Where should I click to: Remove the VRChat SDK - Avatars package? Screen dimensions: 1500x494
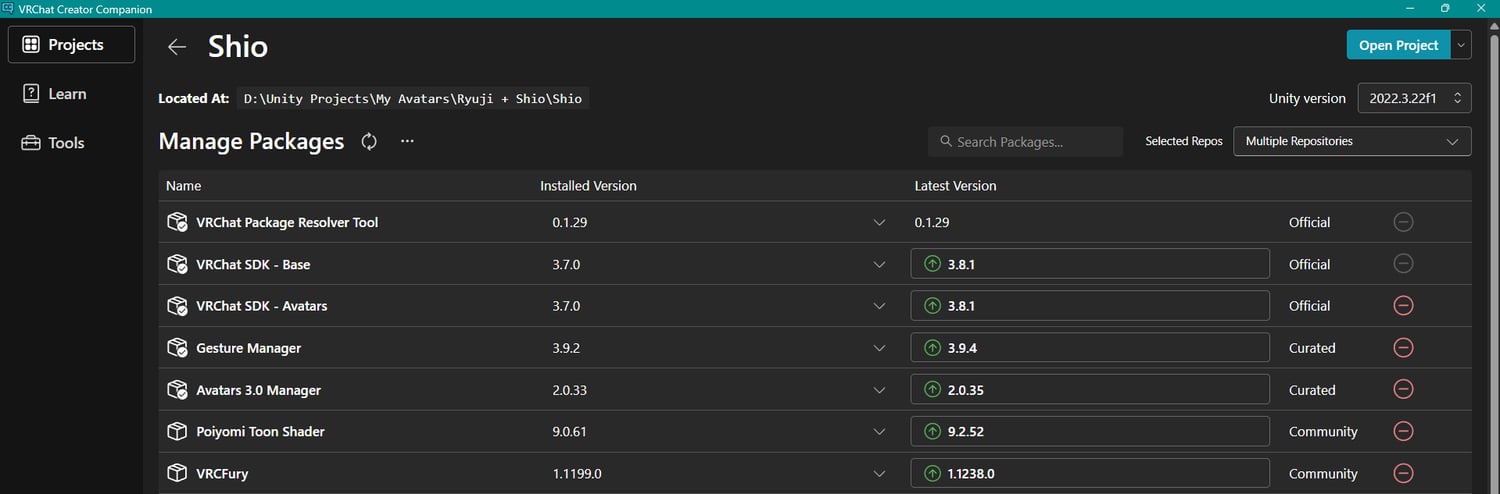1403,306
